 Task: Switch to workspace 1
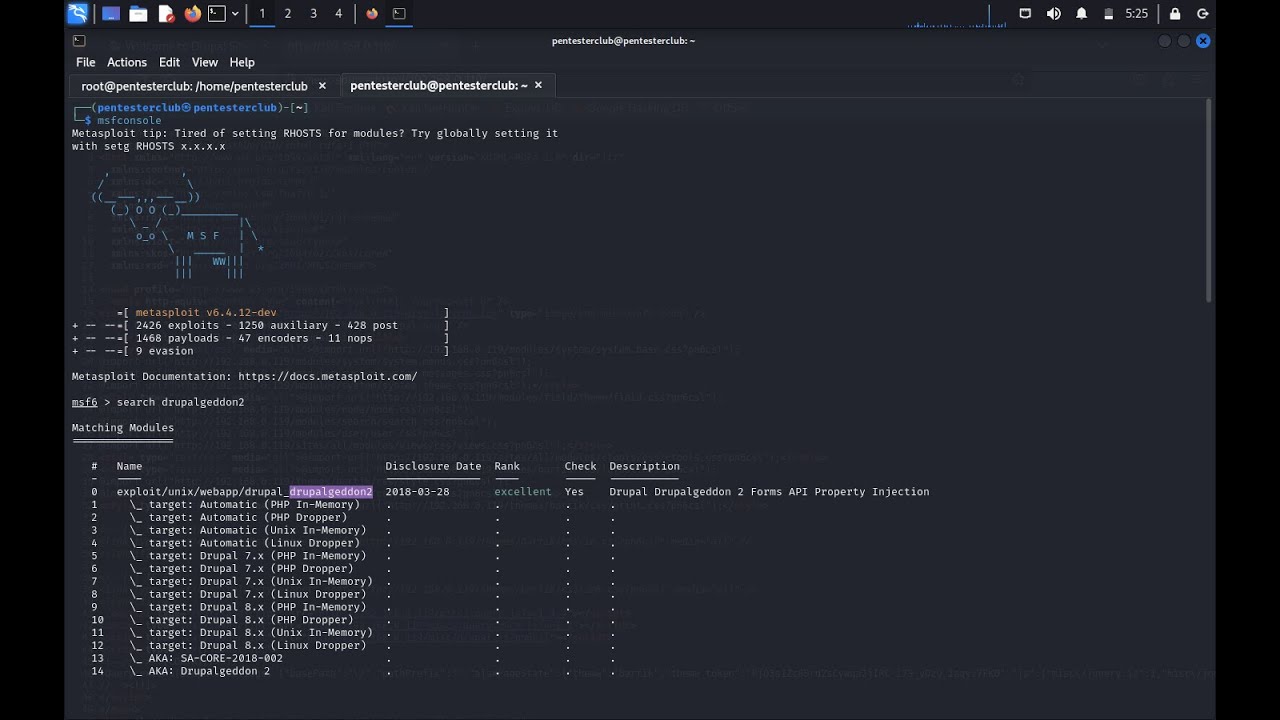pyautogui.click(x=262, y=14)
